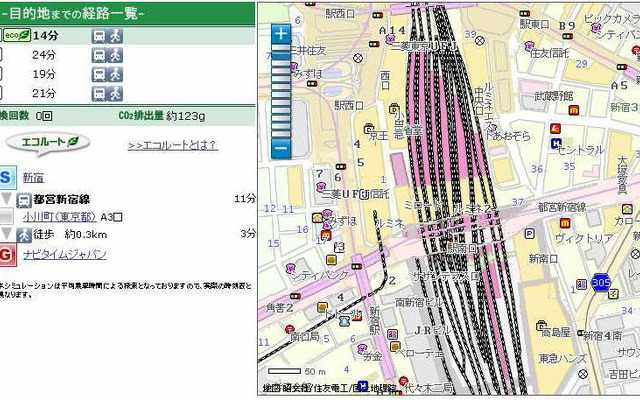Click the McDonald's icon above ヴィクトリア

[x=565, y=223]
